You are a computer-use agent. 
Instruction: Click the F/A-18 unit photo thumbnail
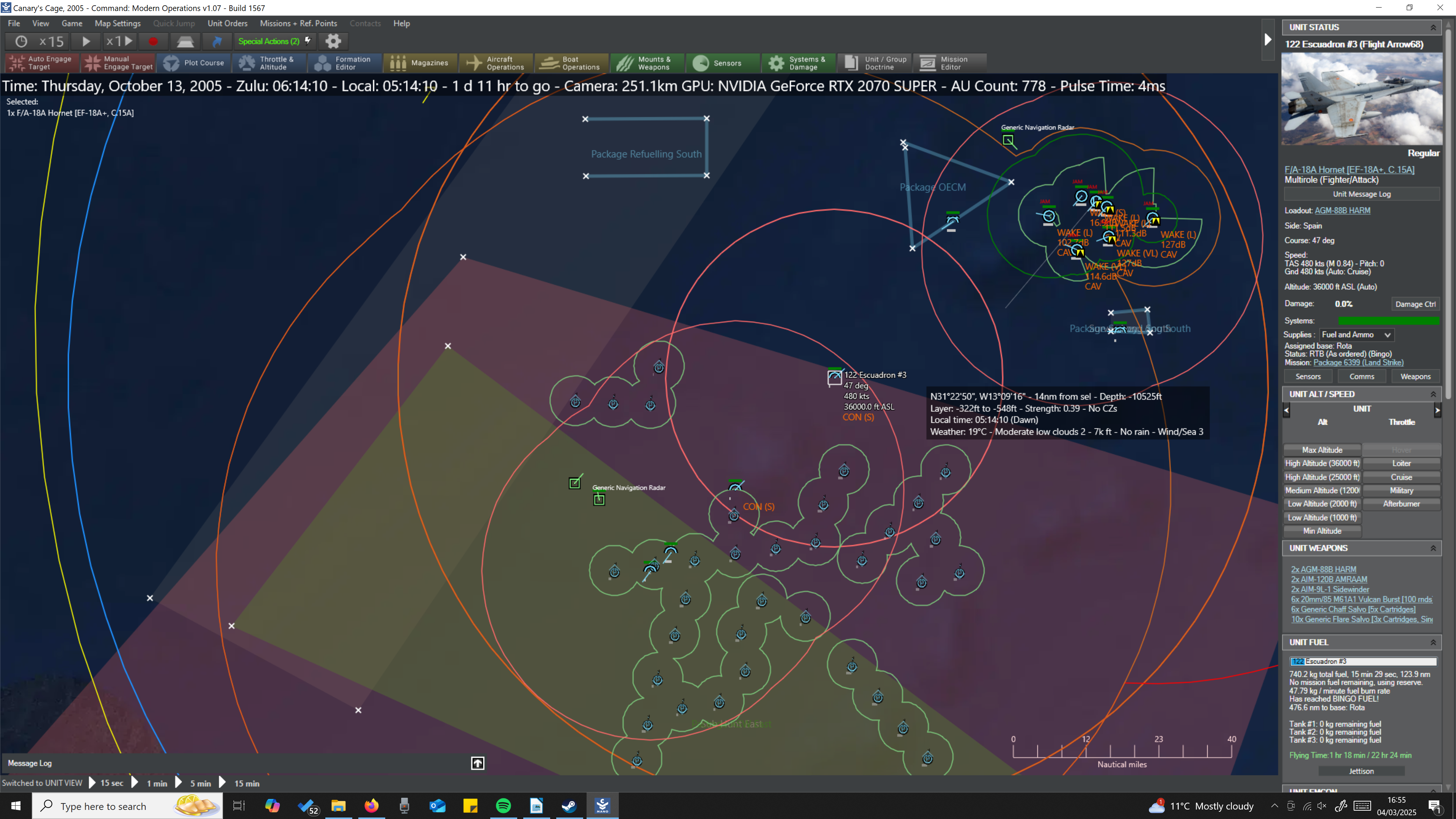pyautogui.click(x=1362, y=99)
